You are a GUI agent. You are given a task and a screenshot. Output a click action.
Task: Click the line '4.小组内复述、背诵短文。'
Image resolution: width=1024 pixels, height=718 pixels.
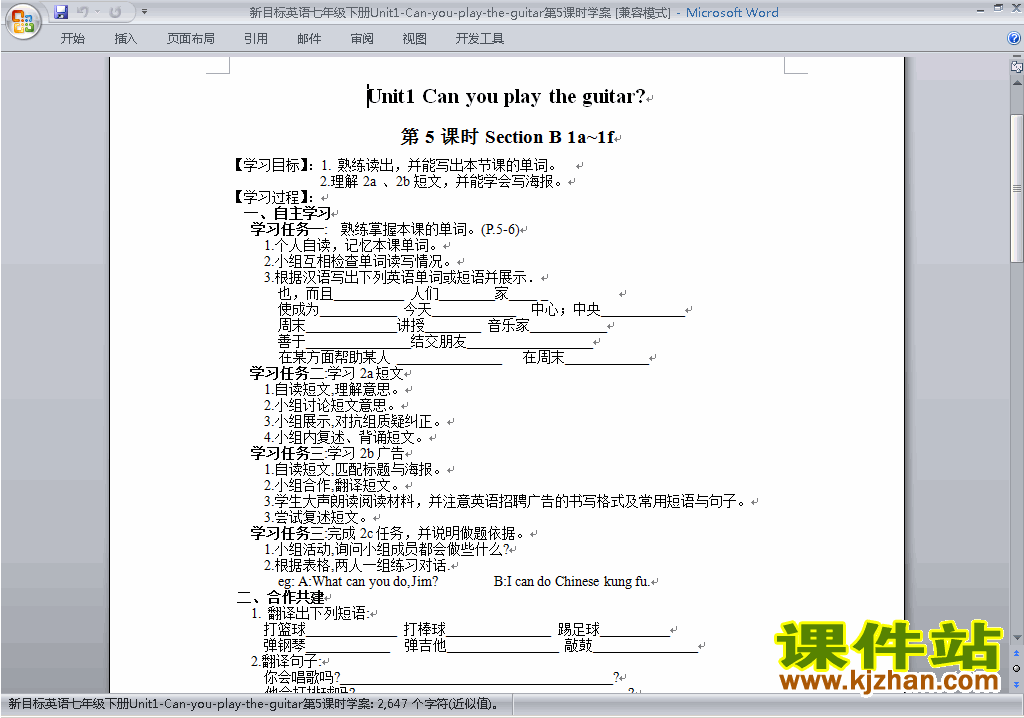point(344,438)
